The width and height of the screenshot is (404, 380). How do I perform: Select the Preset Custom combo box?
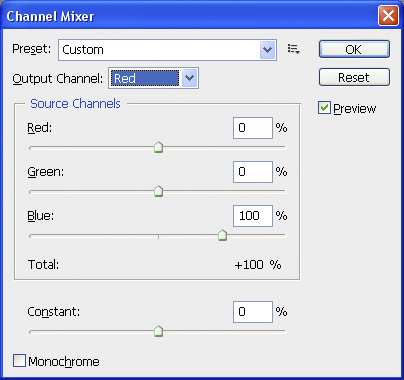[167, 50]
